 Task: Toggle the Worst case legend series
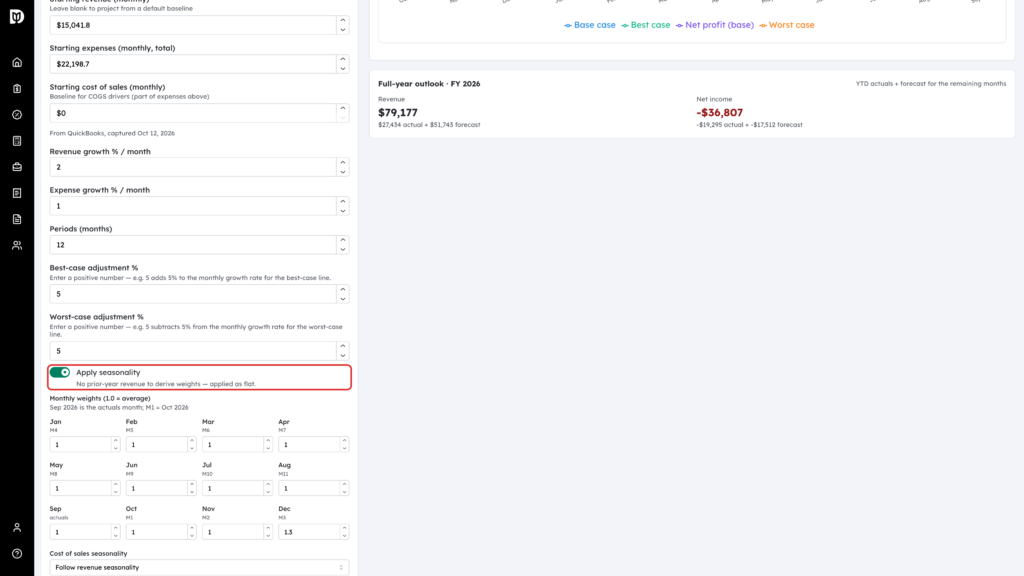(787, 25)
